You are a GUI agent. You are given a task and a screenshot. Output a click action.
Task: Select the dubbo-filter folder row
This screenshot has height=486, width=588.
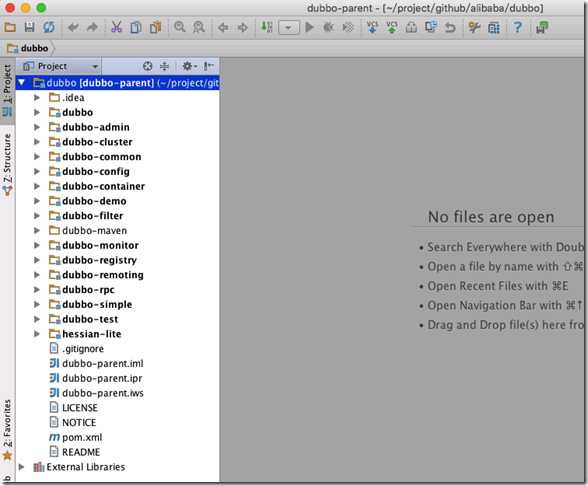(118, 216)
